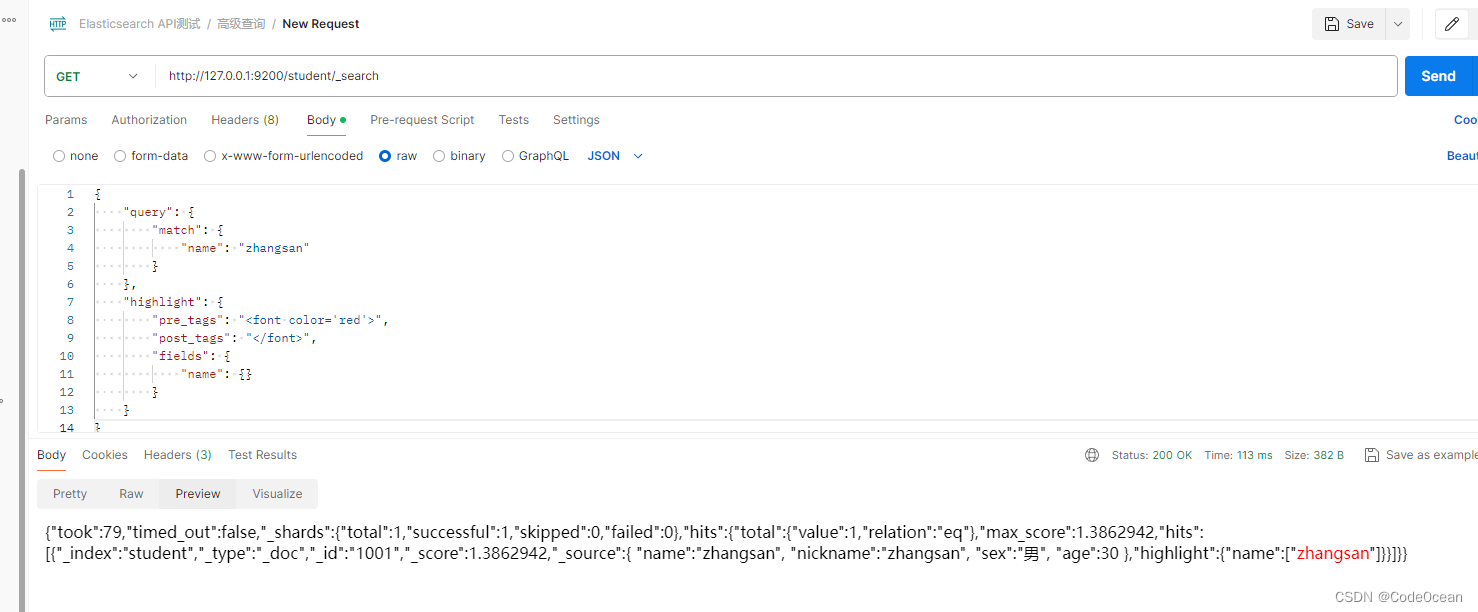Image resolution: width=1478 pixels, height=612 pixels.
Task: Open the Test Results tab
Action: pyautogui.click(x=262, y=455)
